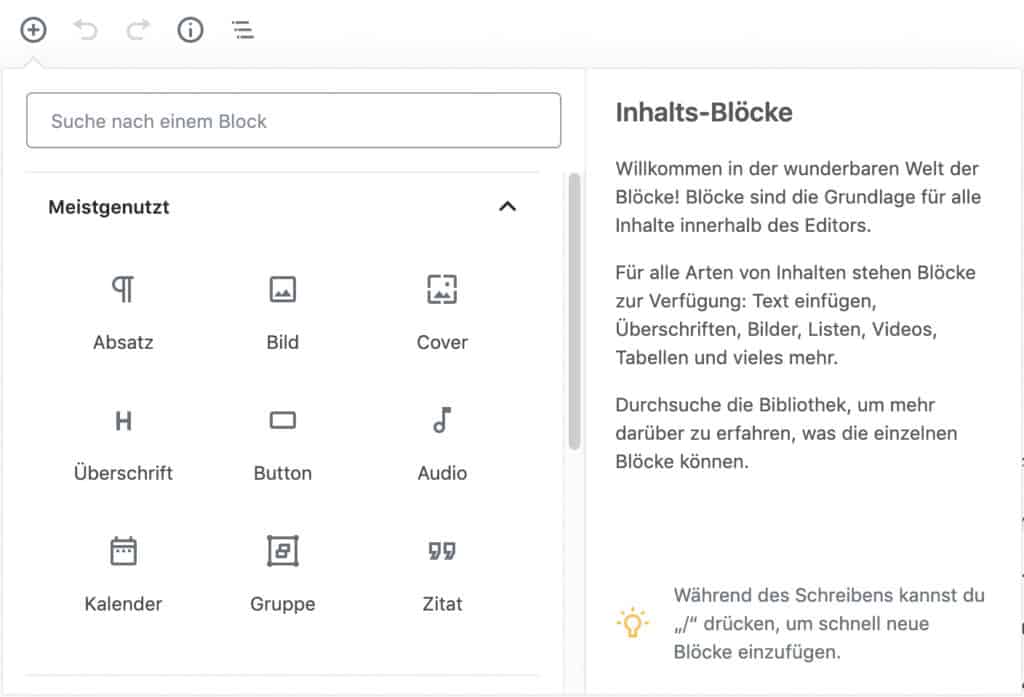
Task: Click the Gruppe label
Action: pos(283,604)
